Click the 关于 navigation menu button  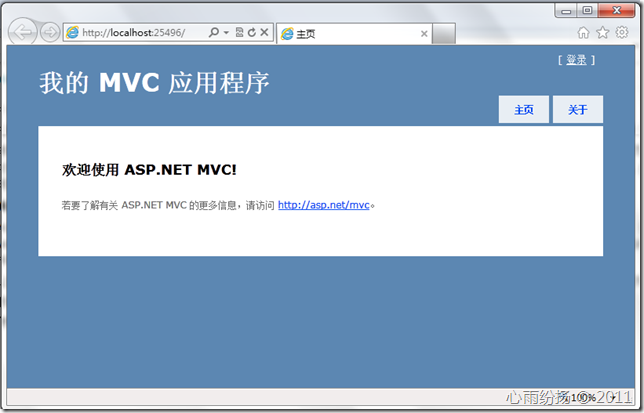click(x=577, y=110)
